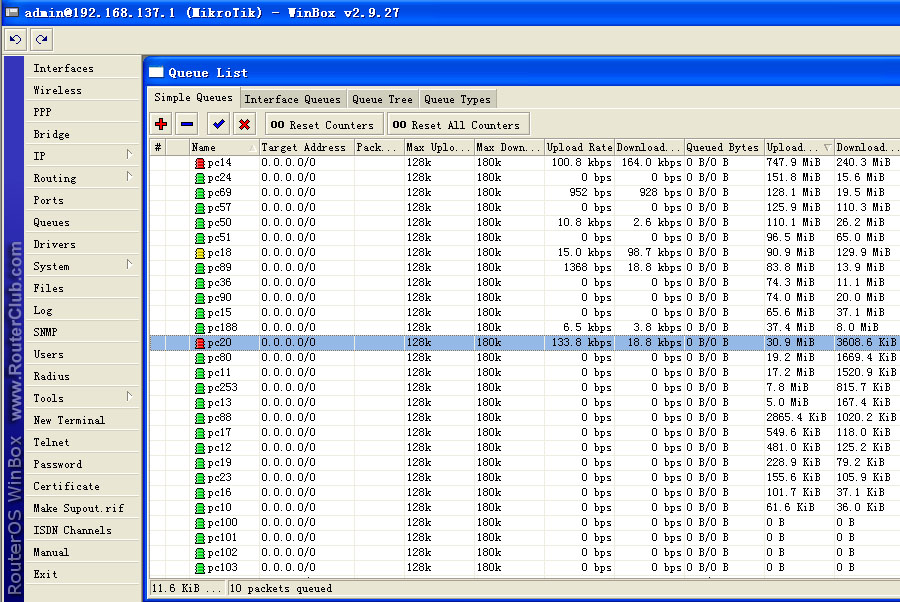Open the Interface Queues tab

292,99
